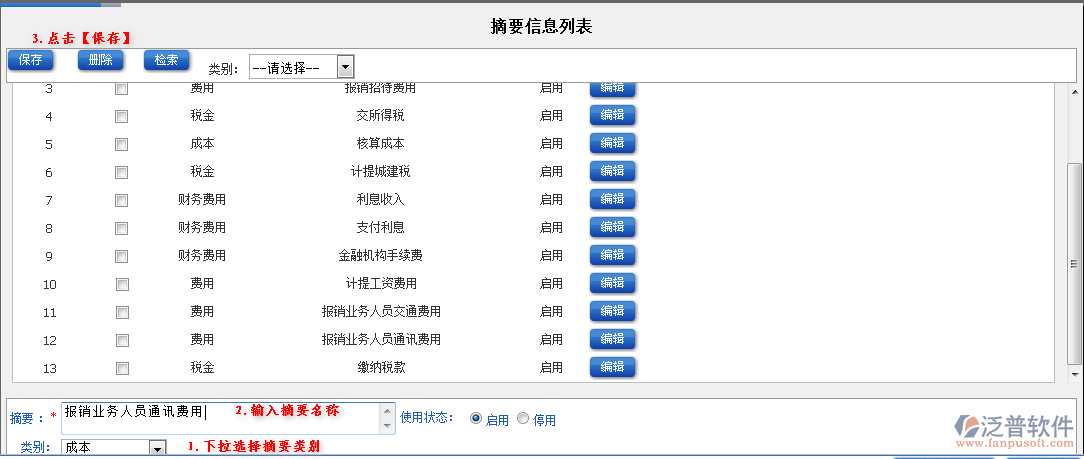Click 编辑 for row 11 报销业务人员交通费用
Viewport: 1084px width, 459px height.
612,311
